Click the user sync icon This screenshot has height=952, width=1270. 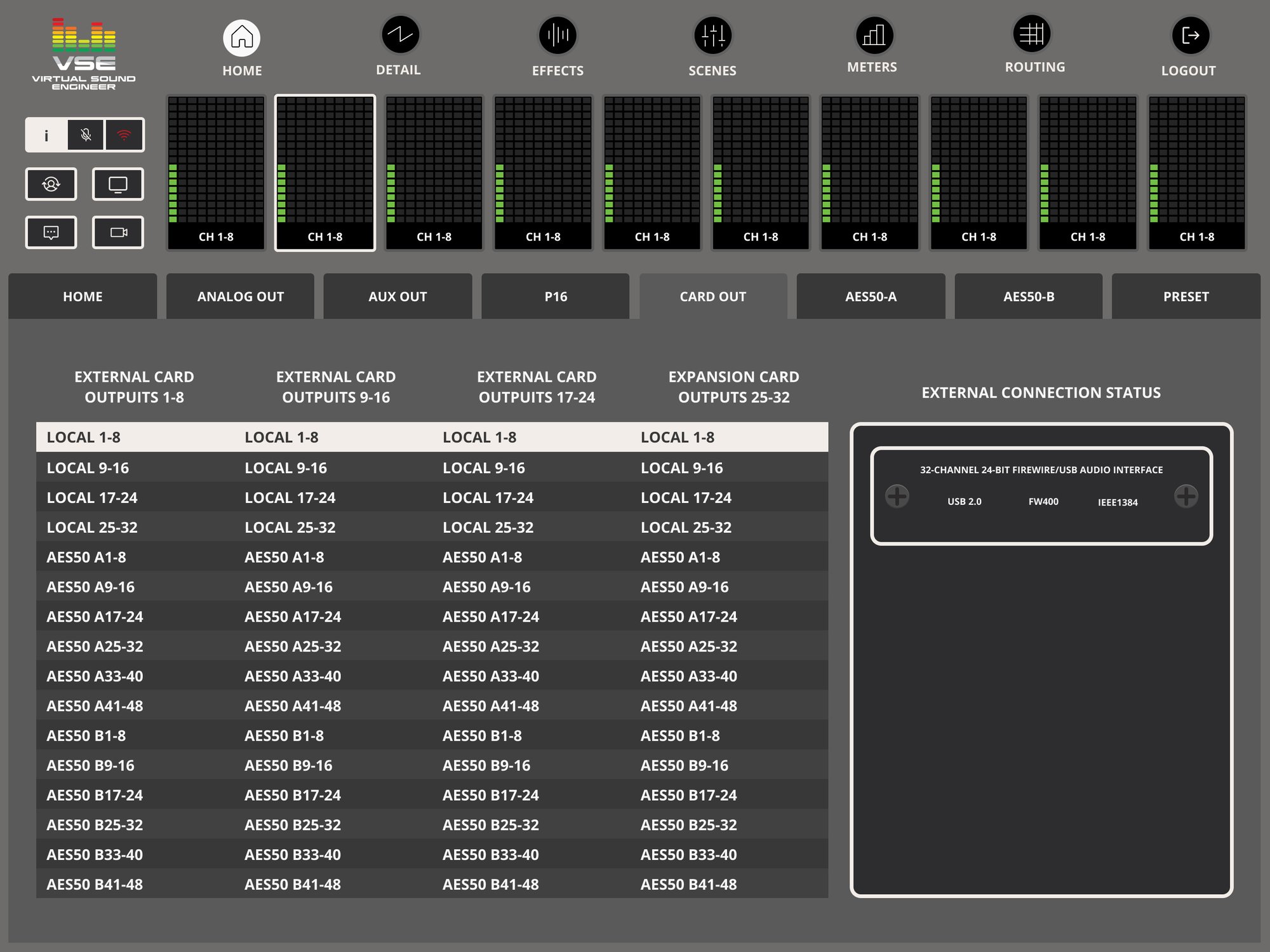(x=51, y=184)
